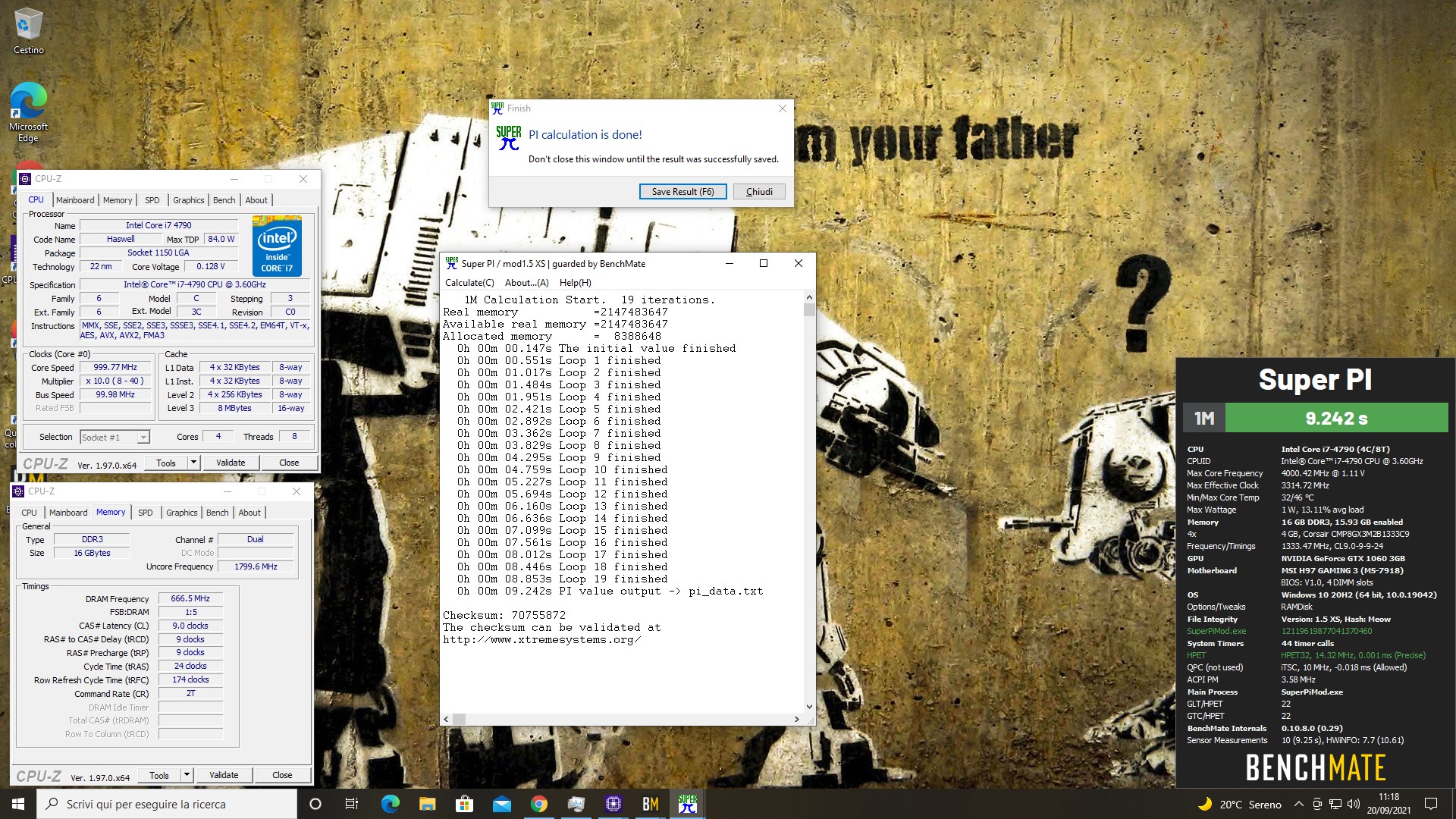Open the Cestino recycle bin icon
The image size is (1456, 819).
(x=28, y=30)
